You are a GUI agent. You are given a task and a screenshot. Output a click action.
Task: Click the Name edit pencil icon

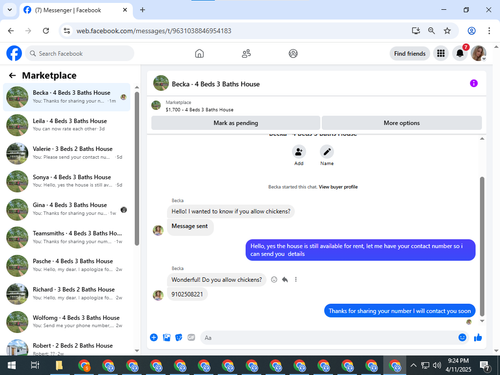327,152
